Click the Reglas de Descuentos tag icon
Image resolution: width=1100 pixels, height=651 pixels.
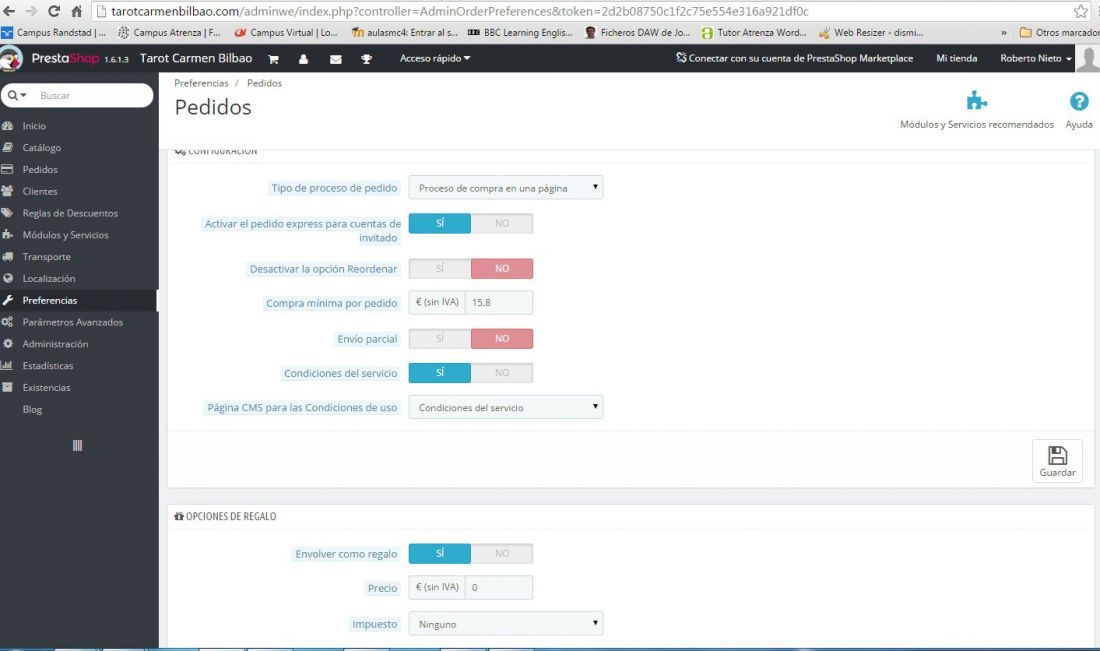[8, 213]
